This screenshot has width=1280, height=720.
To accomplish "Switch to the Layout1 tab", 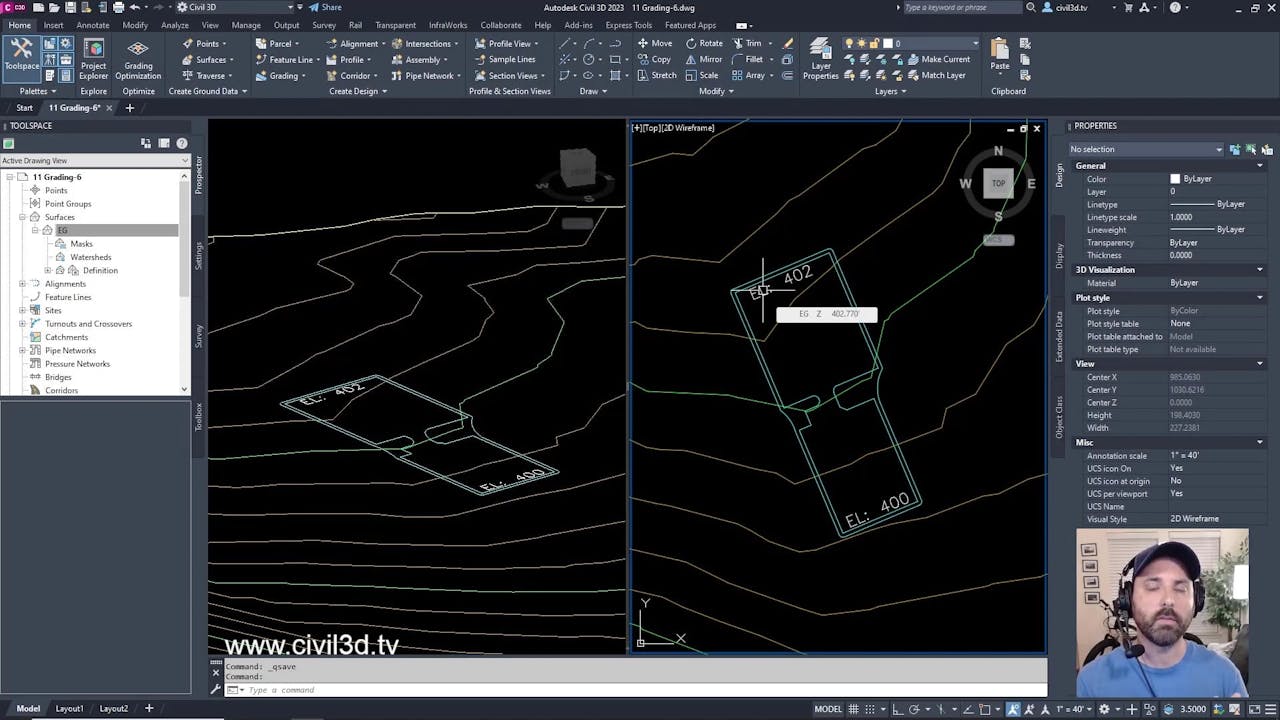I will point(68,707).
